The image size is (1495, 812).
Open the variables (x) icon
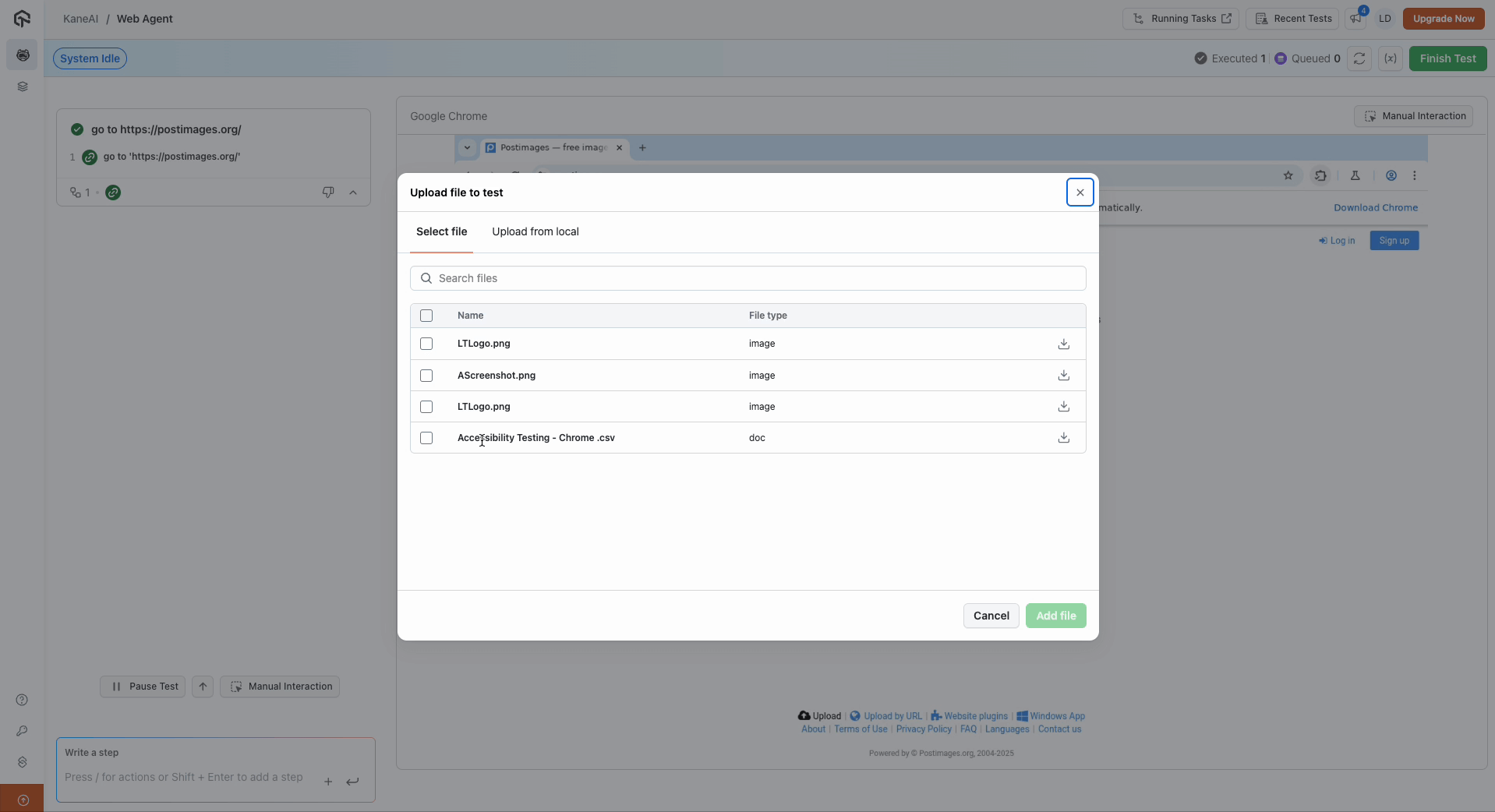point(1391,58)
